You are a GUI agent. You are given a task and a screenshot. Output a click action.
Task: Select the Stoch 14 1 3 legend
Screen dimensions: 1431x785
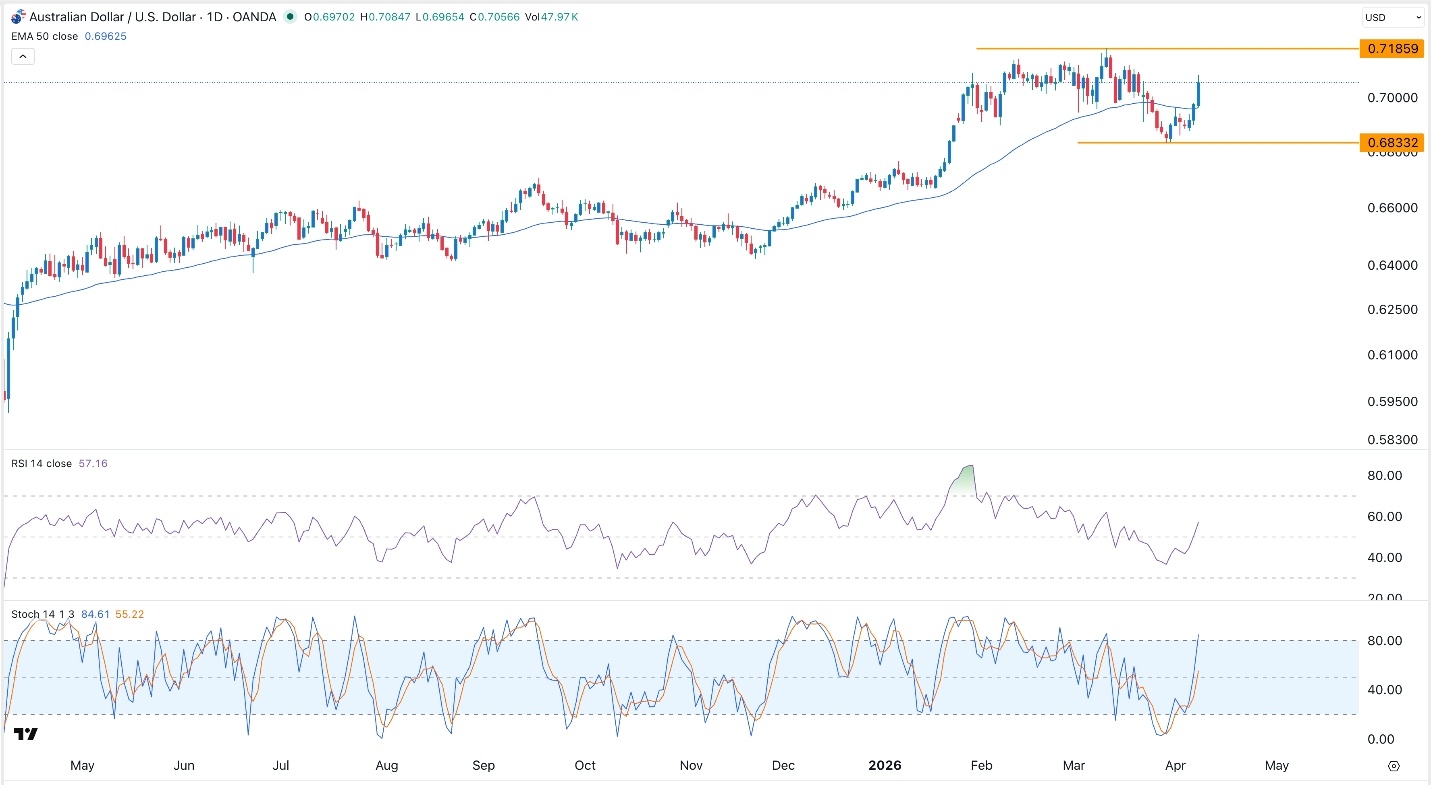coord(40,614)
